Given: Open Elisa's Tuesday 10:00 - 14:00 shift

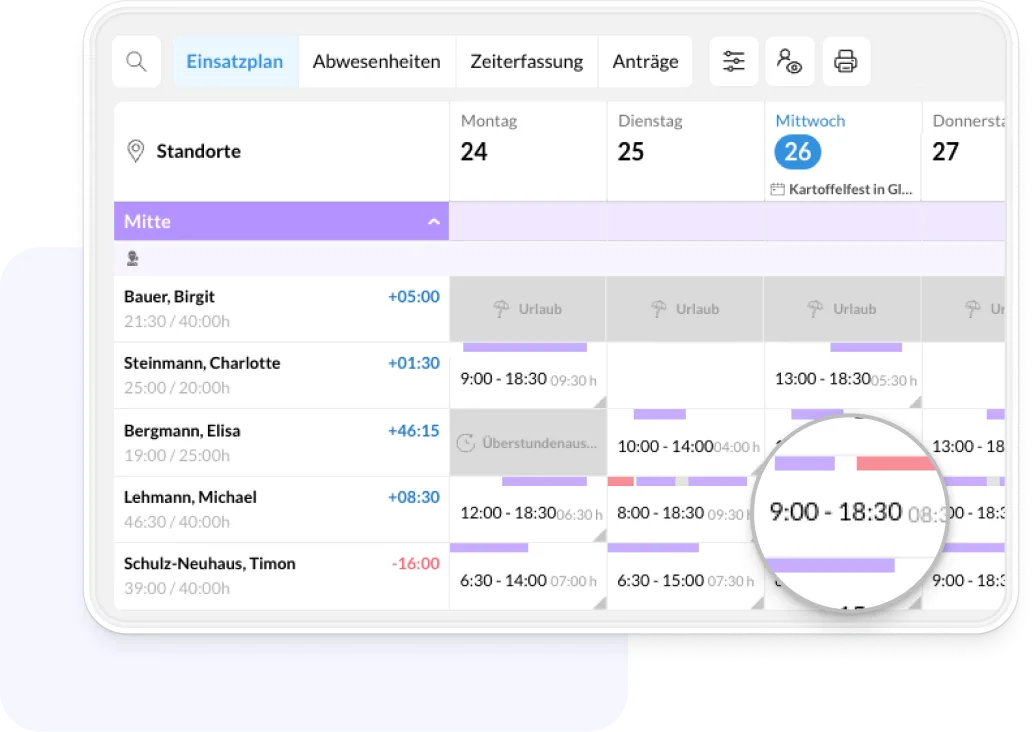Looking at the screenshot, I should coord(685,443).
